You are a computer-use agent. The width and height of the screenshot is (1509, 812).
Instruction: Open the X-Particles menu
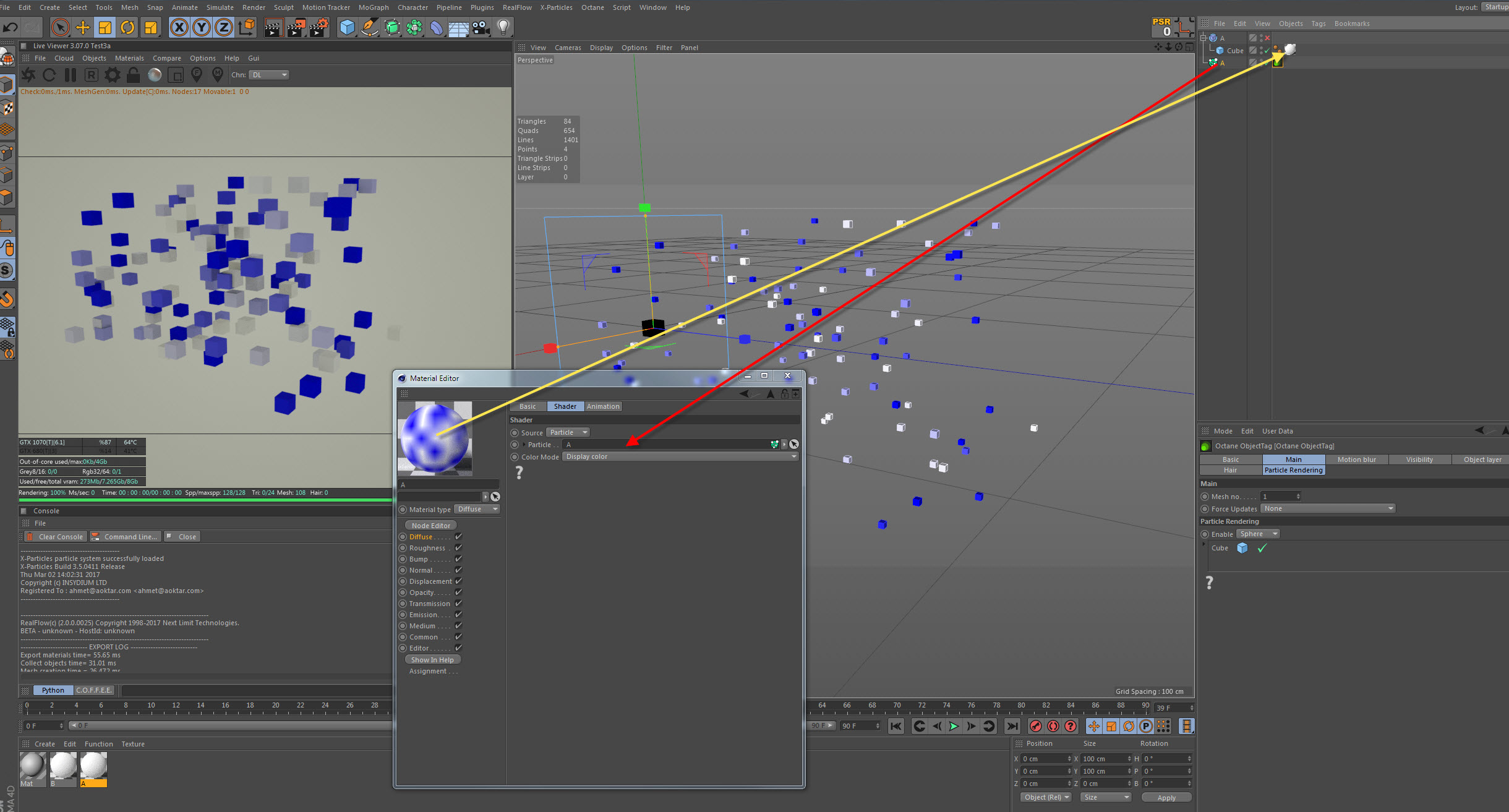556,7
